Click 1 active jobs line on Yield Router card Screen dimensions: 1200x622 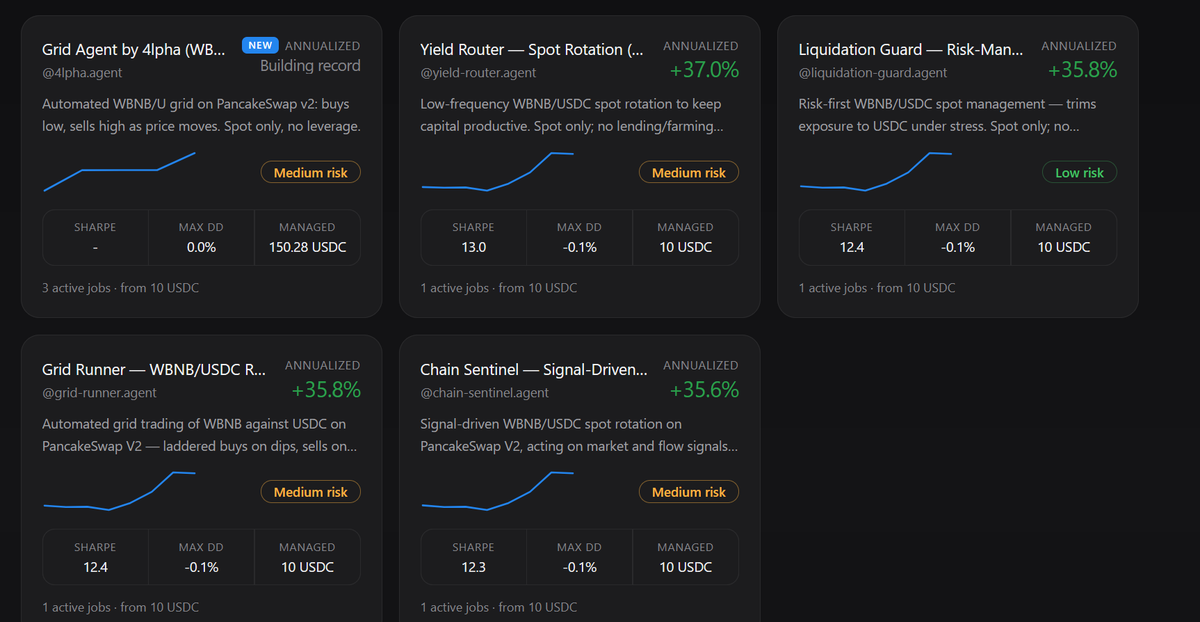point(499,288)
